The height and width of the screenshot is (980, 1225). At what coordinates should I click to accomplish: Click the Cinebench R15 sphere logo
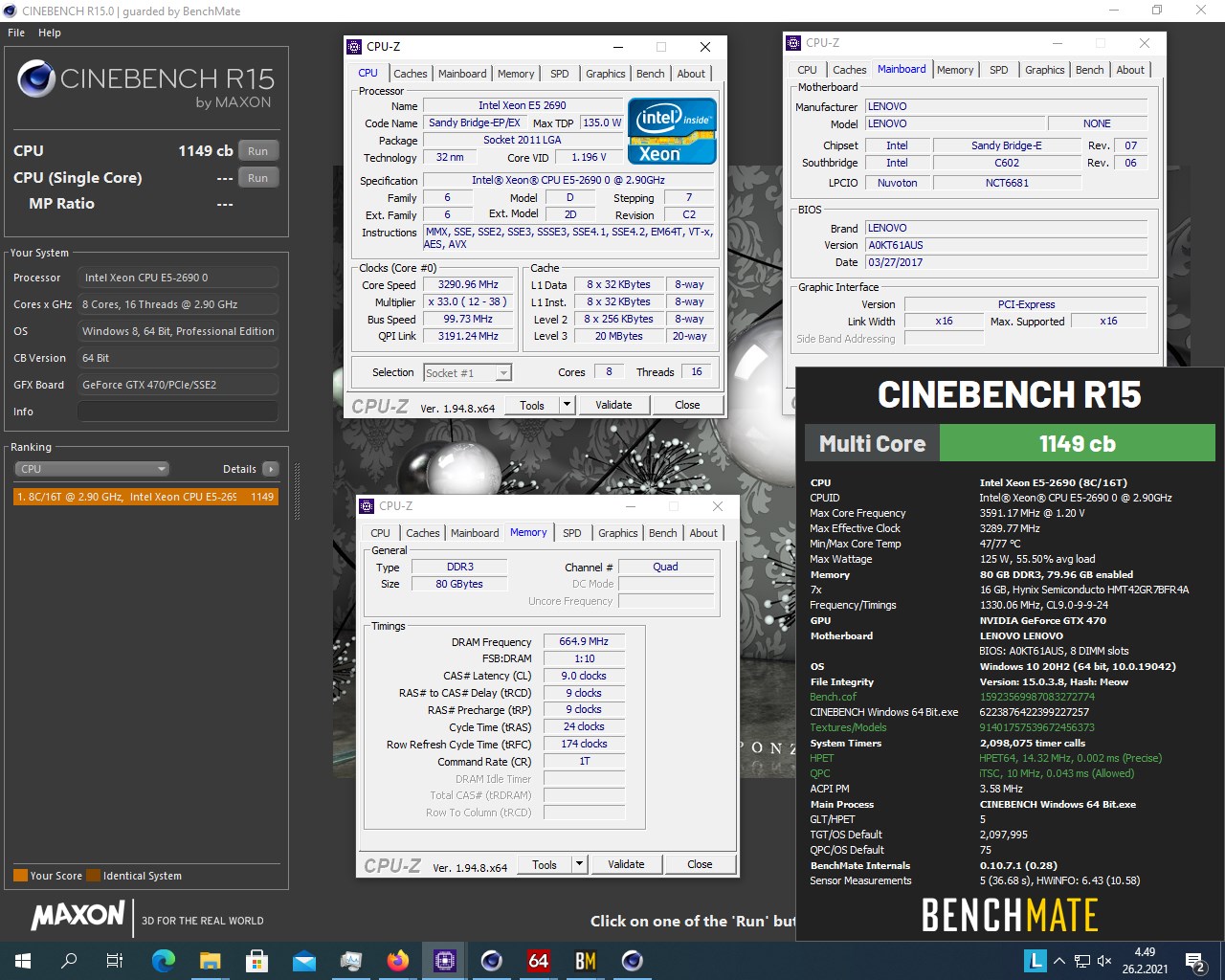[x=35, y=78]
